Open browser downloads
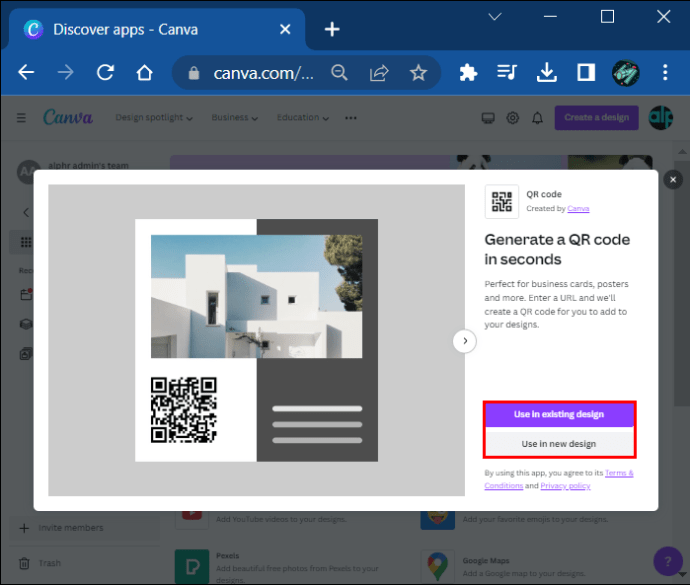 547,73
